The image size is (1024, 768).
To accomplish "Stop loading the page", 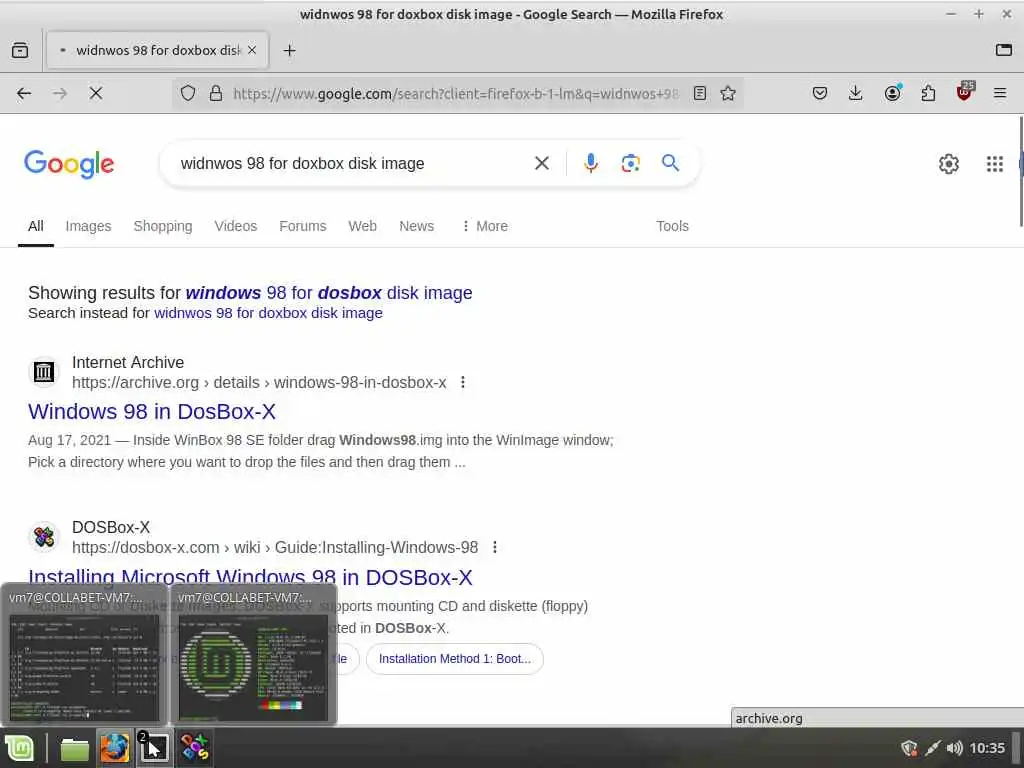I will pyautogui.click(x=96, y=93).
